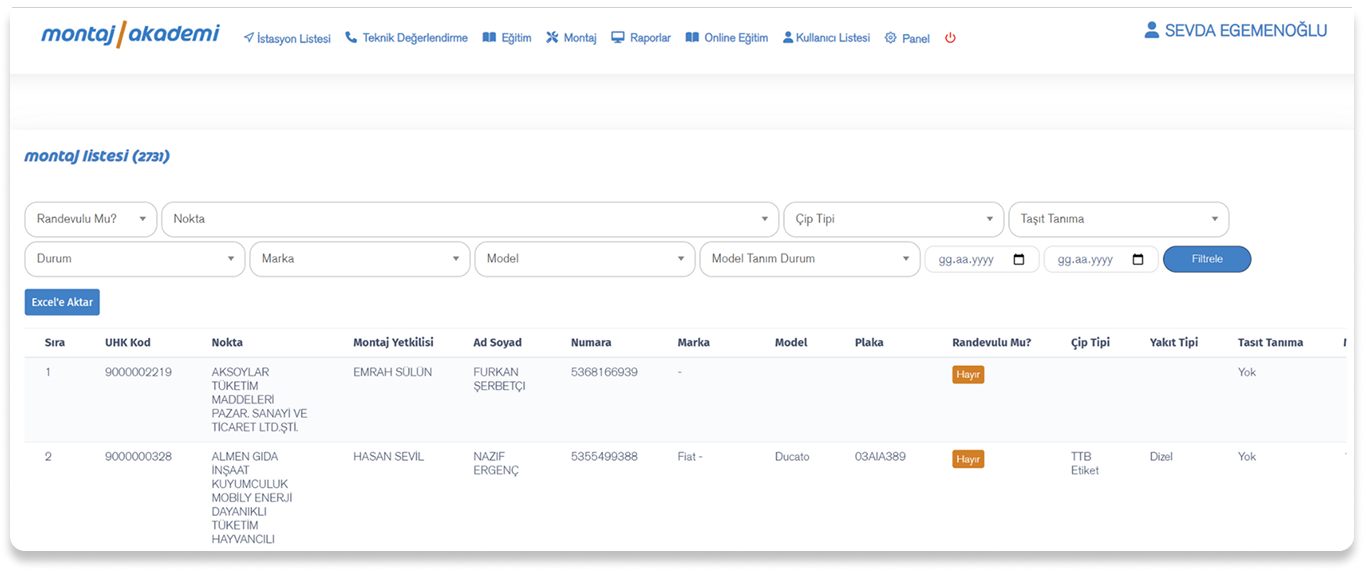This screenshot has height=571, width=1364.
Task: Select the Durum dropdown filter
Action: point(134,259)
